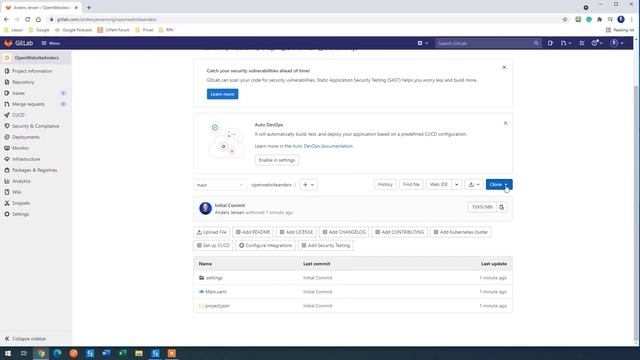Open Merge requests in sidebar
This screenshot has height=360, width=640.
pos(28,104)
